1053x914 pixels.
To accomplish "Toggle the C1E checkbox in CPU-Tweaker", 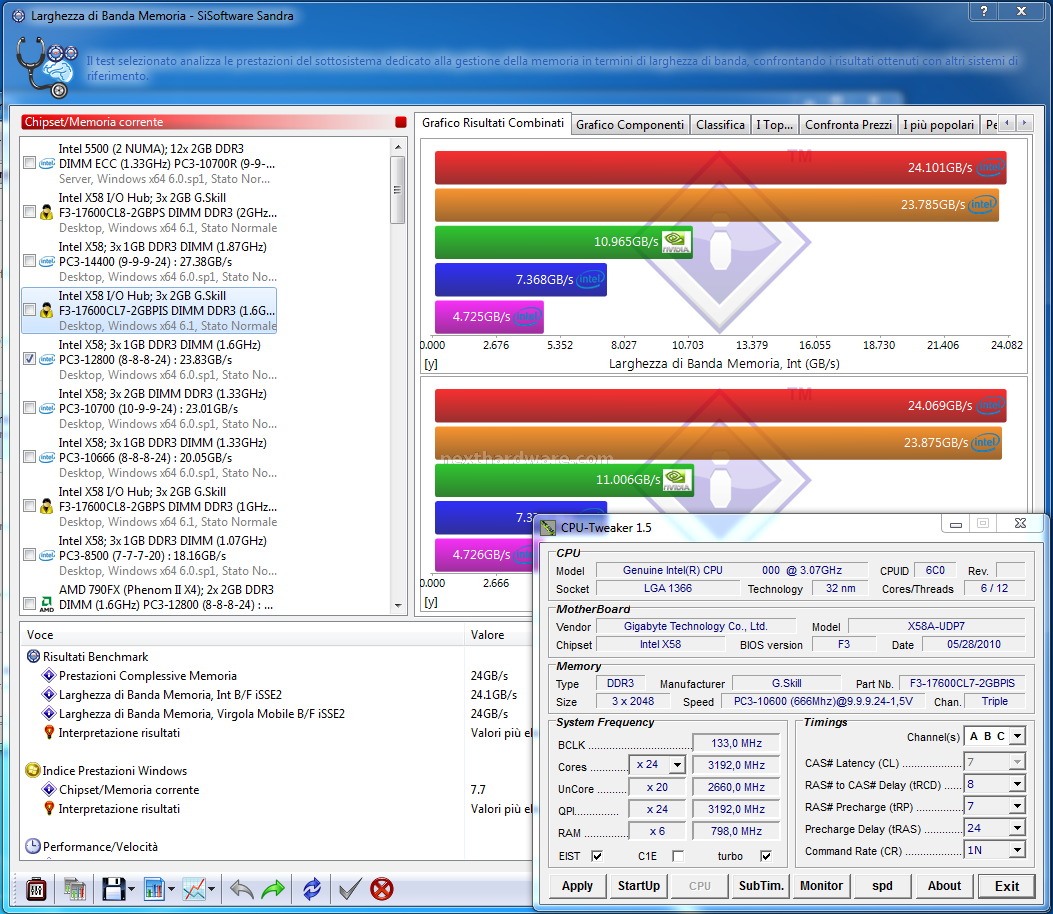I will tap(678, 856).
